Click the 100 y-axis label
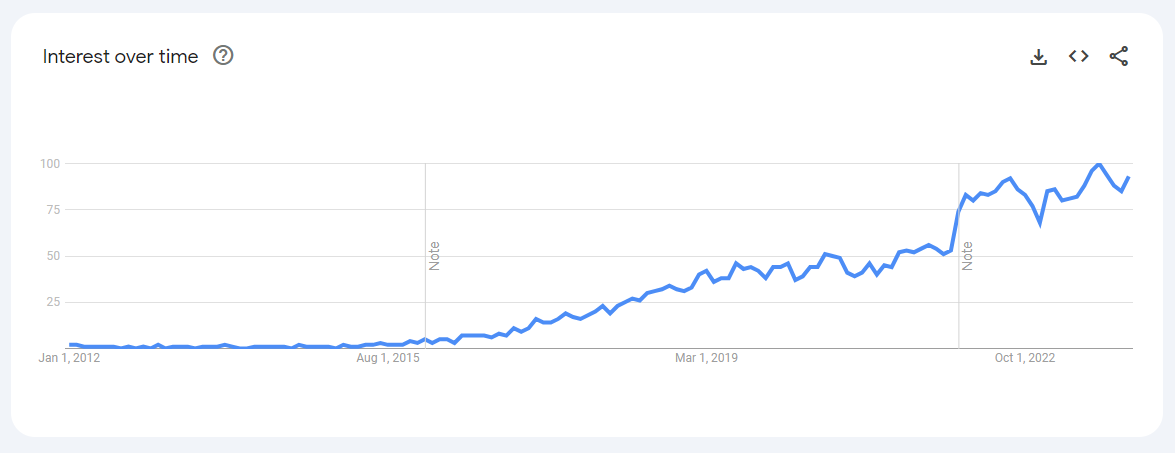Image resolution: width=1175 pixels, height=453 pixels. 51,163
